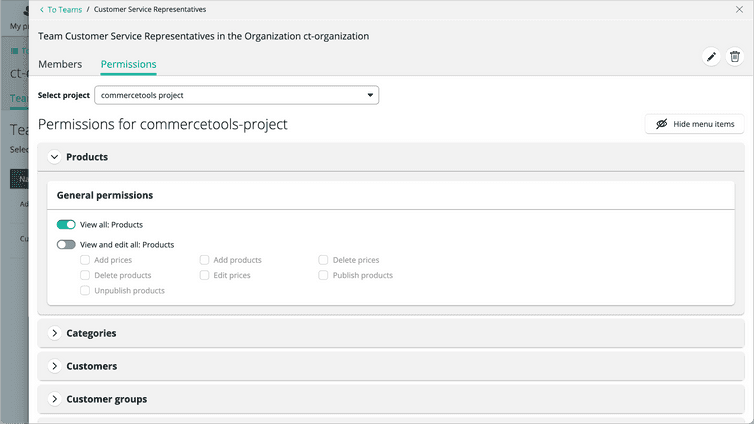
Task: Click the pencil edit team icon
Action: pyautogui.click(x=711, y=57)
